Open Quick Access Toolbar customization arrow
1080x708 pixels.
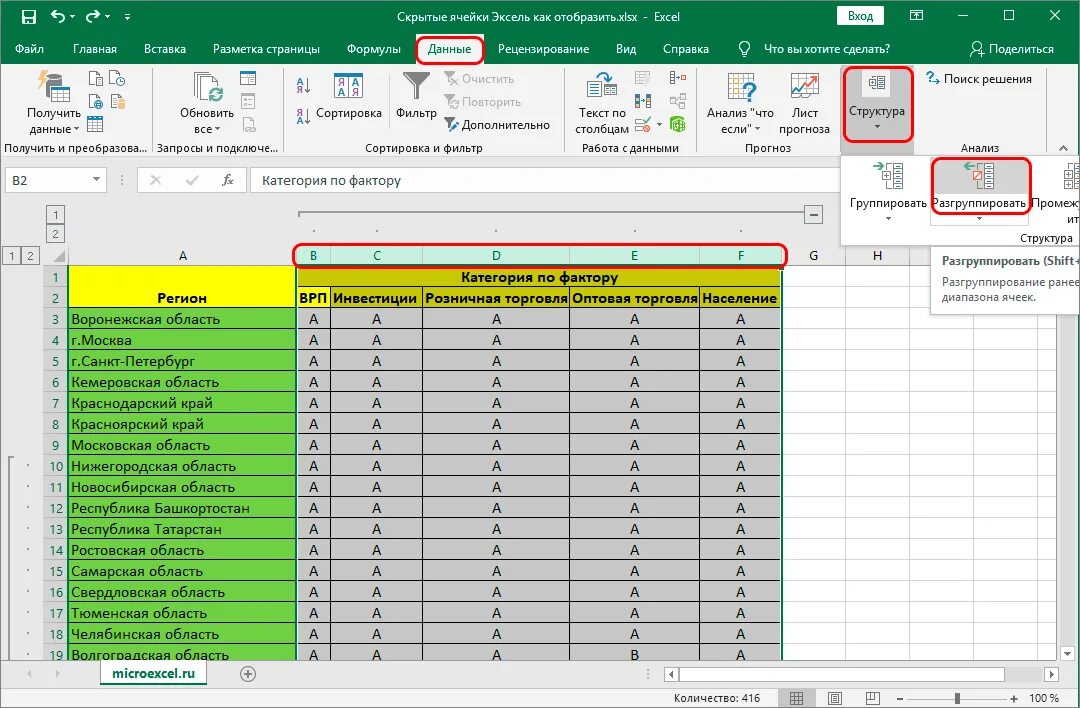click(127, 17)
